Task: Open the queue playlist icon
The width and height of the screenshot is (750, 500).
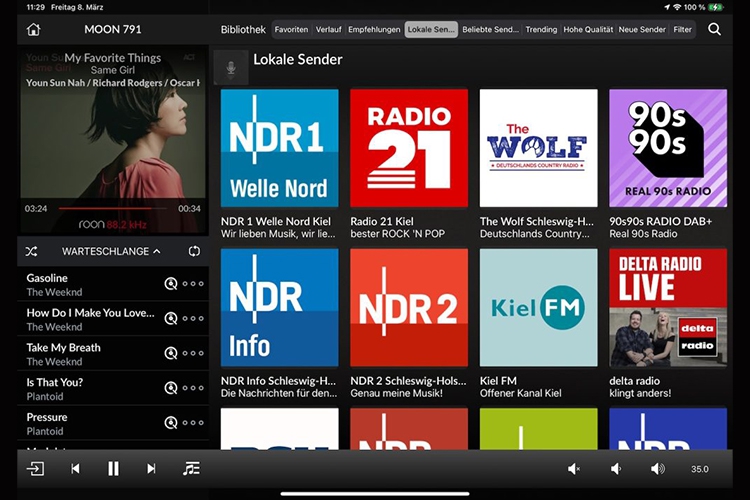Action: point(191,468)
